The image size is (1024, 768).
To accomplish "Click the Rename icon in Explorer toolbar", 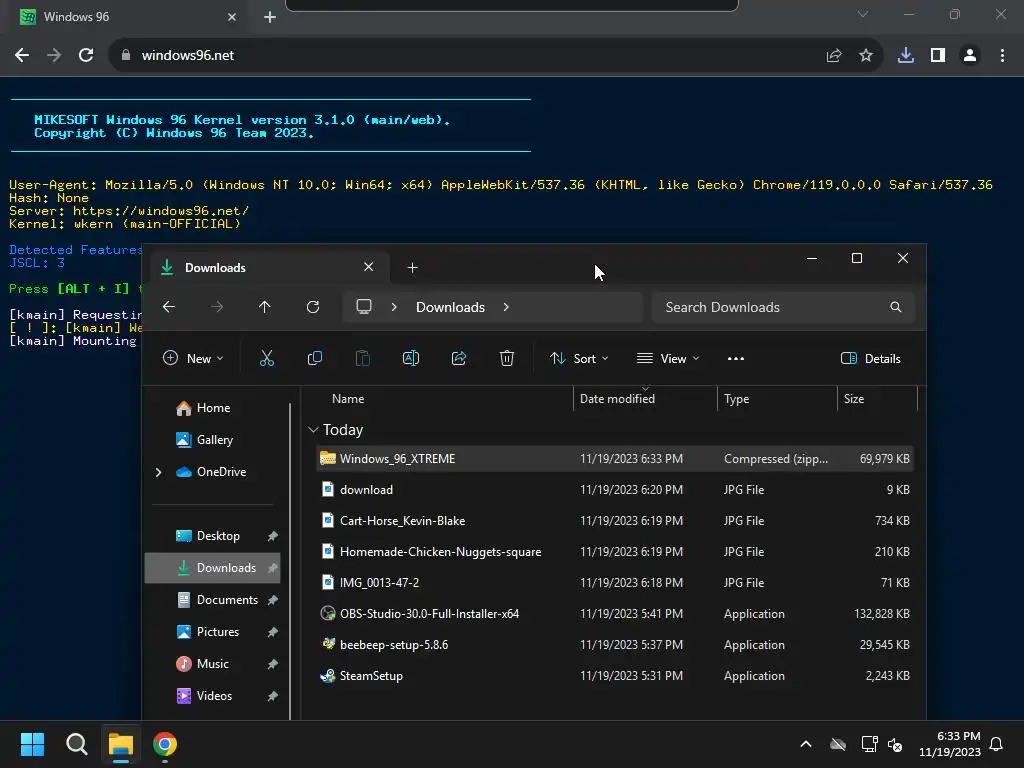I will coord(411,359).
